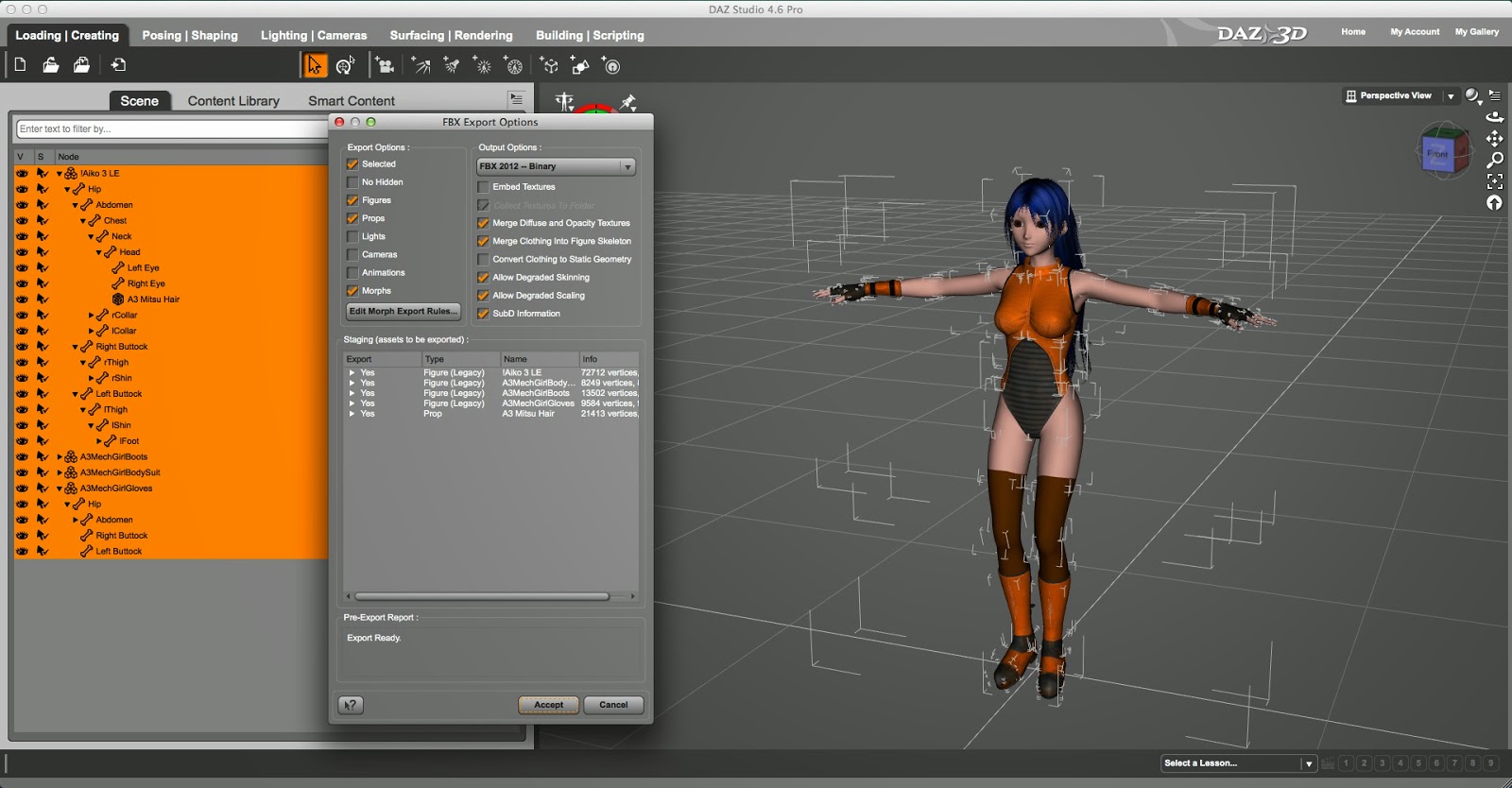Screen dimensions: 1512x788
Task: Click the pan view arrows icon
Action: [1495, 139]
